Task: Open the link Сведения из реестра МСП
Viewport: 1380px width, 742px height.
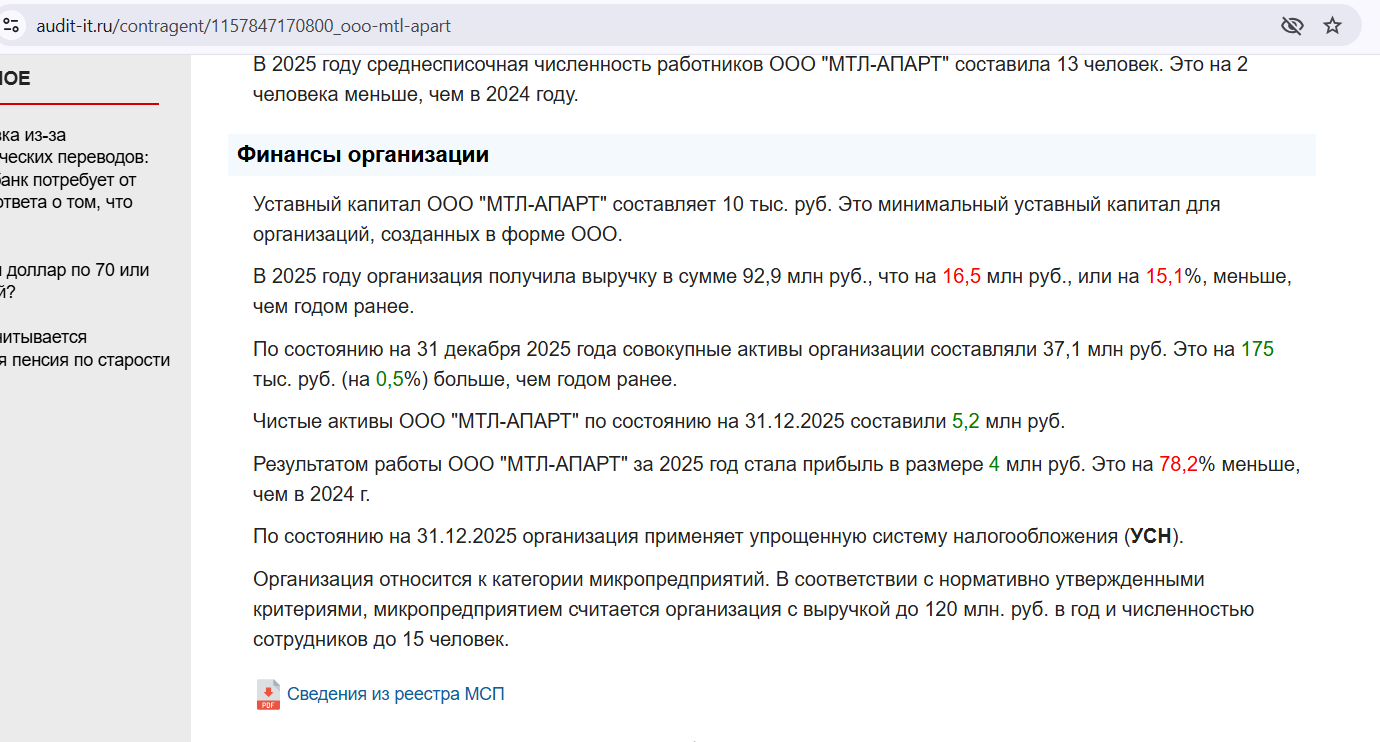Action: [396, 694]
